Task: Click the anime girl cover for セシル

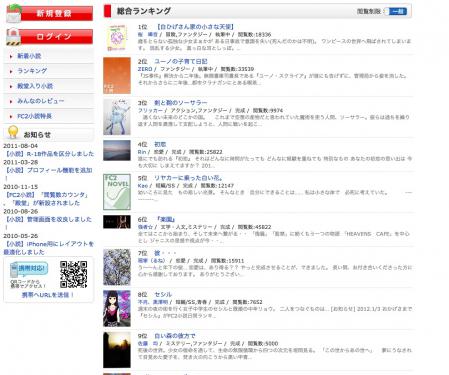Action: coord(117,308)
